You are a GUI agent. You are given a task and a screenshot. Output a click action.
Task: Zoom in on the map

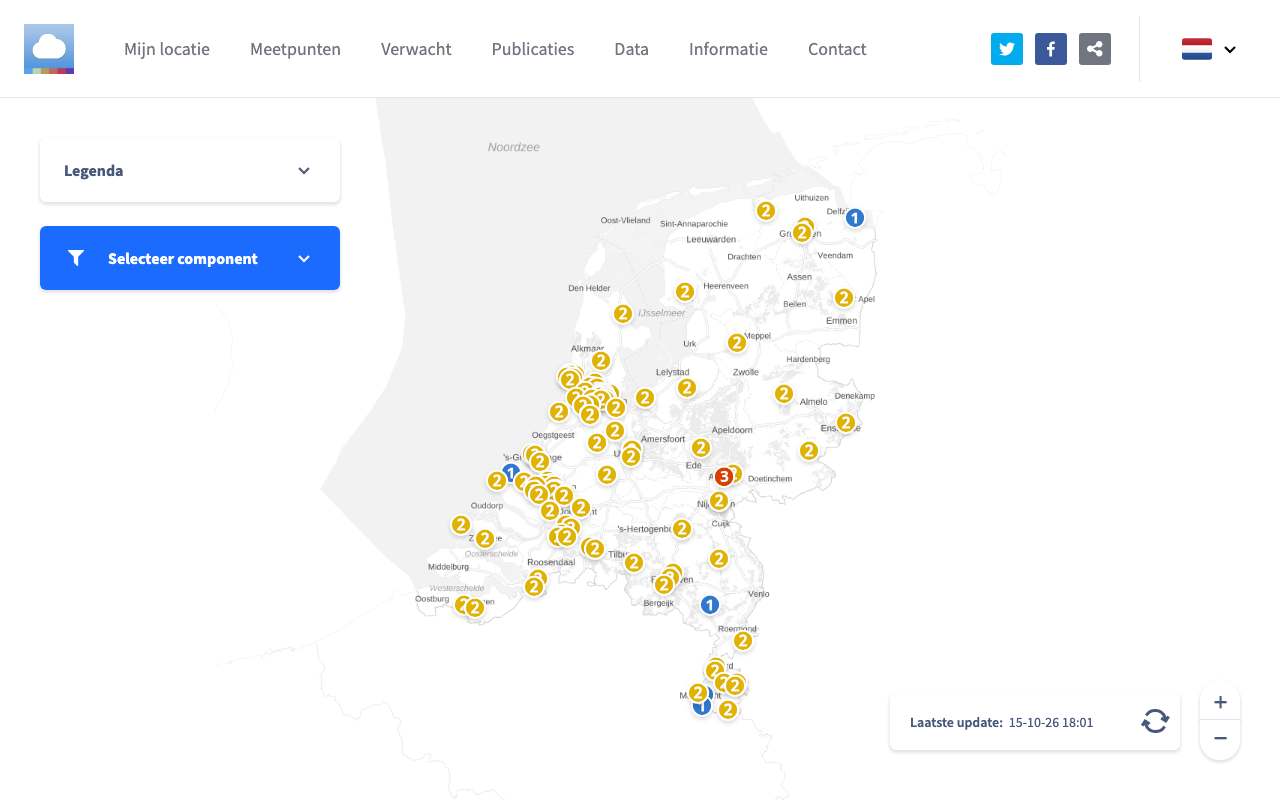coord(1220,702)
